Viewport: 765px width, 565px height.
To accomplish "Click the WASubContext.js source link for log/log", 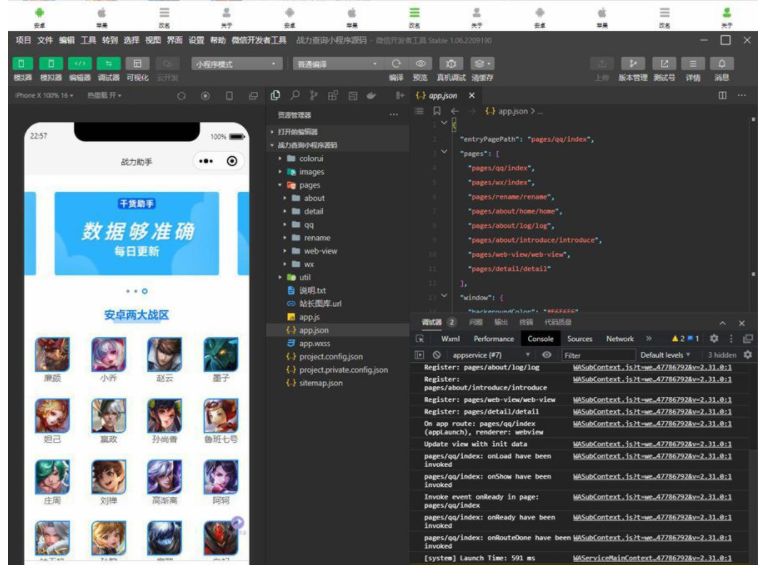I will click(x=652, y=367).
